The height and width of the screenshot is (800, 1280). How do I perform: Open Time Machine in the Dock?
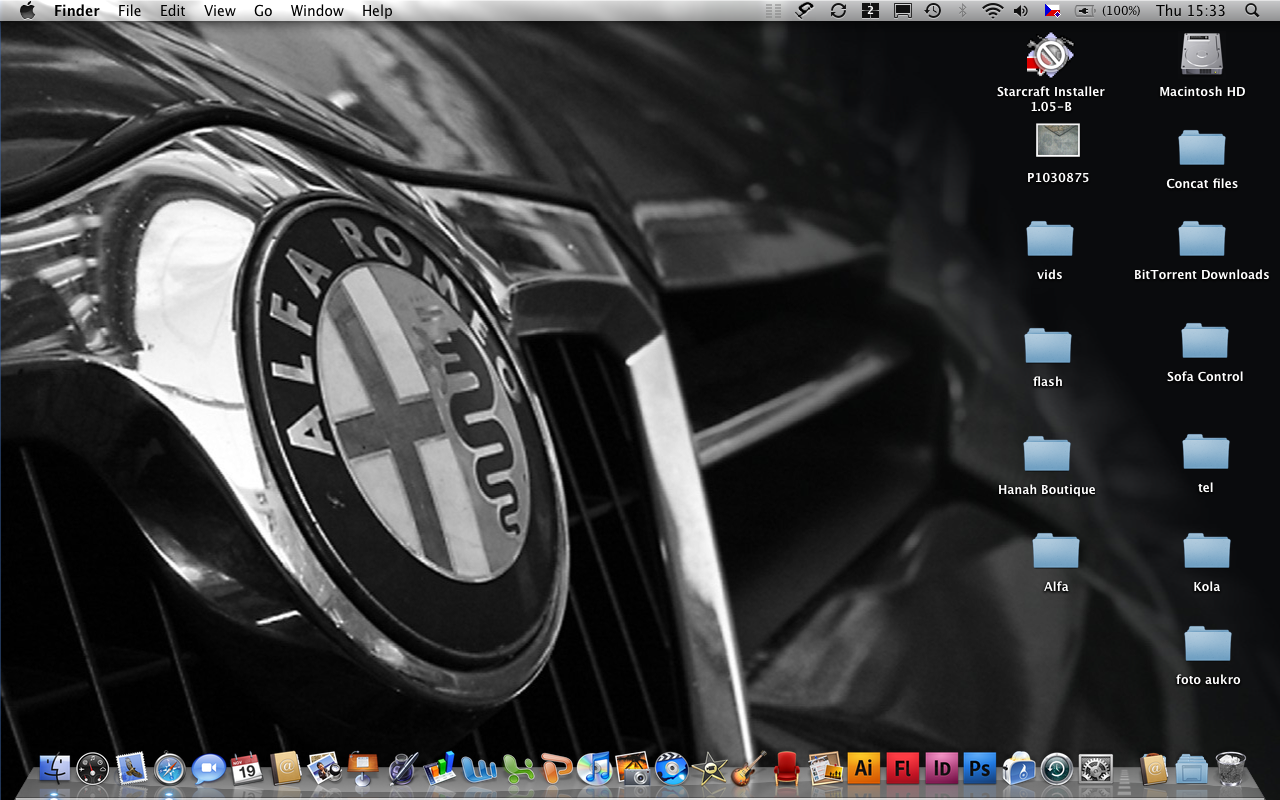click(x=1057, y=768)
